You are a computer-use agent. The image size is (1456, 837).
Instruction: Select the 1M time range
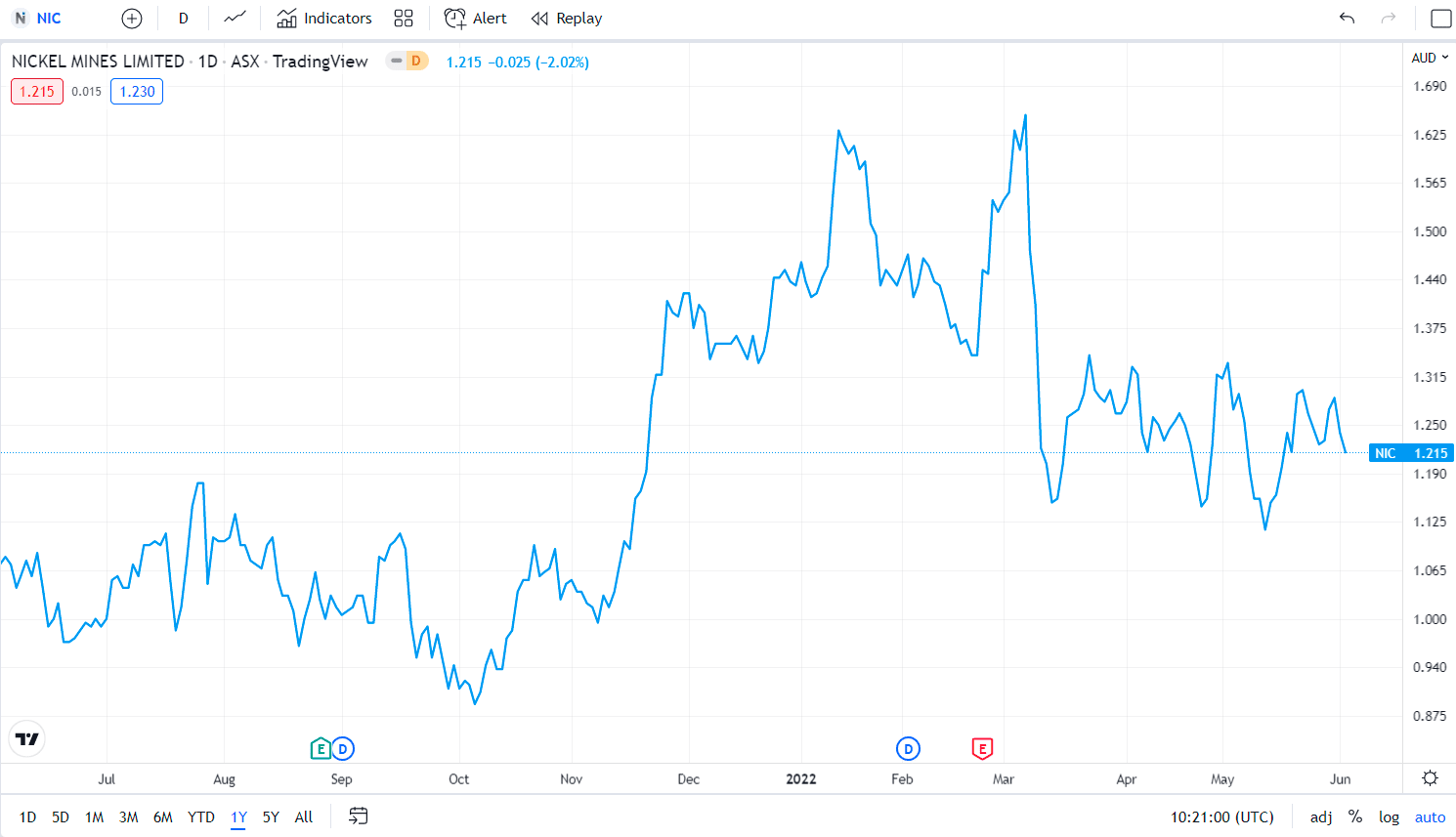[x=94, y=817]
